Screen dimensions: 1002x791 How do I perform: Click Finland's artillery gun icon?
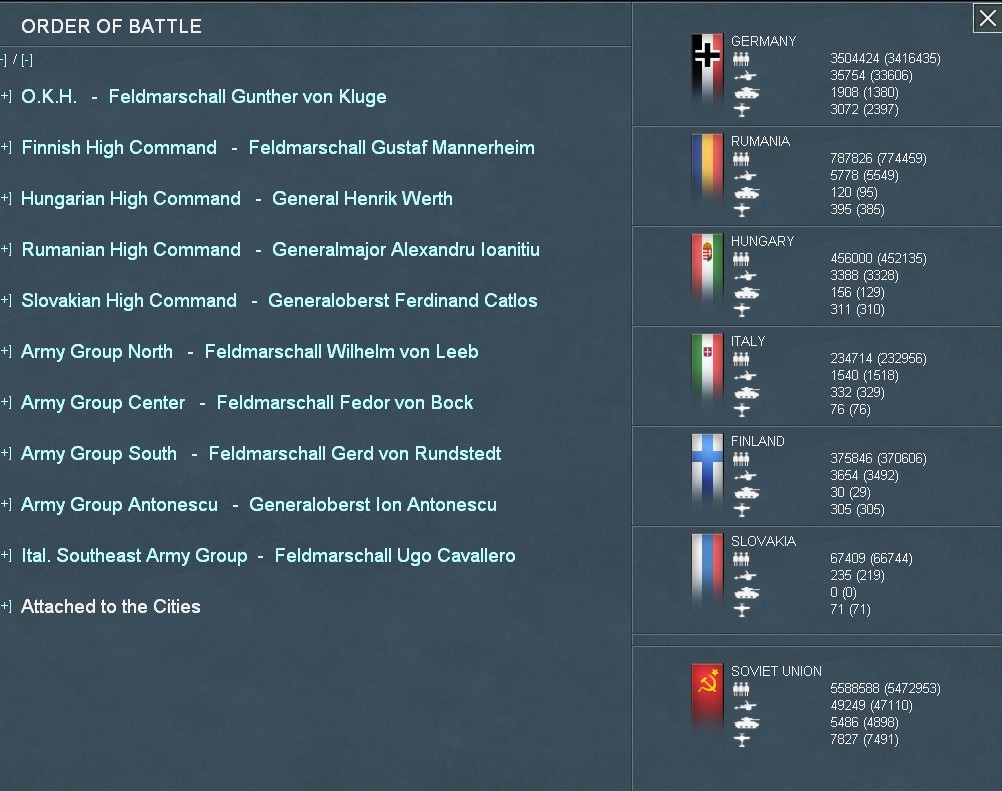pos(745,476)
